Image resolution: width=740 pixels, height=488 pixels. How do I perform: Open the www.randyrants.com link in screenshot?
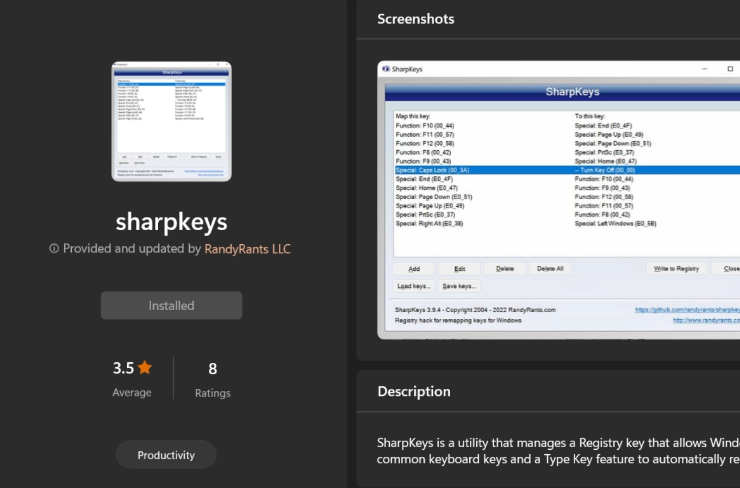[x=706, y=320]
